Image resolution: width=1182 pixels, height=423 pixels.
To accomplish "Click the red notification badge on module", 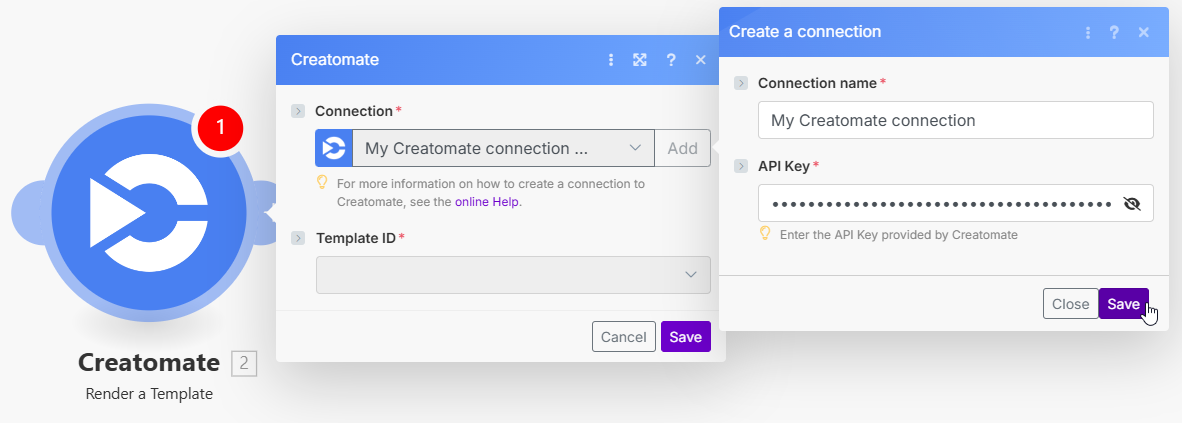I will pos(220,127).
